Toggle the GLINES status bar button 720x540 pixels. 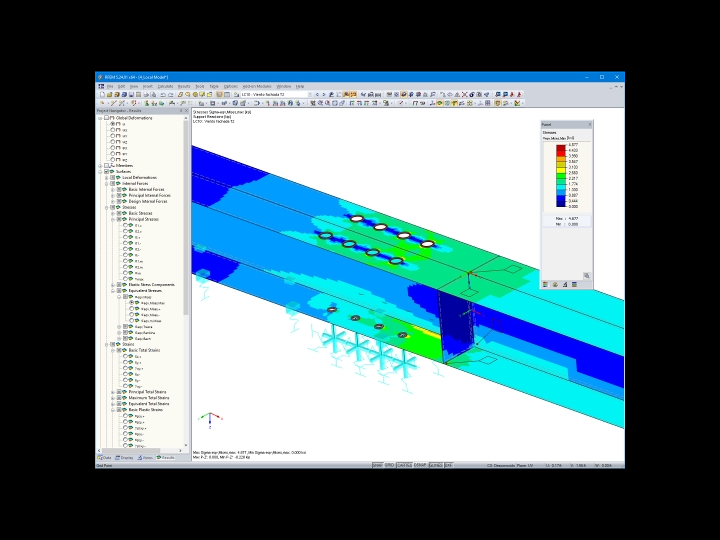(436, 465)
